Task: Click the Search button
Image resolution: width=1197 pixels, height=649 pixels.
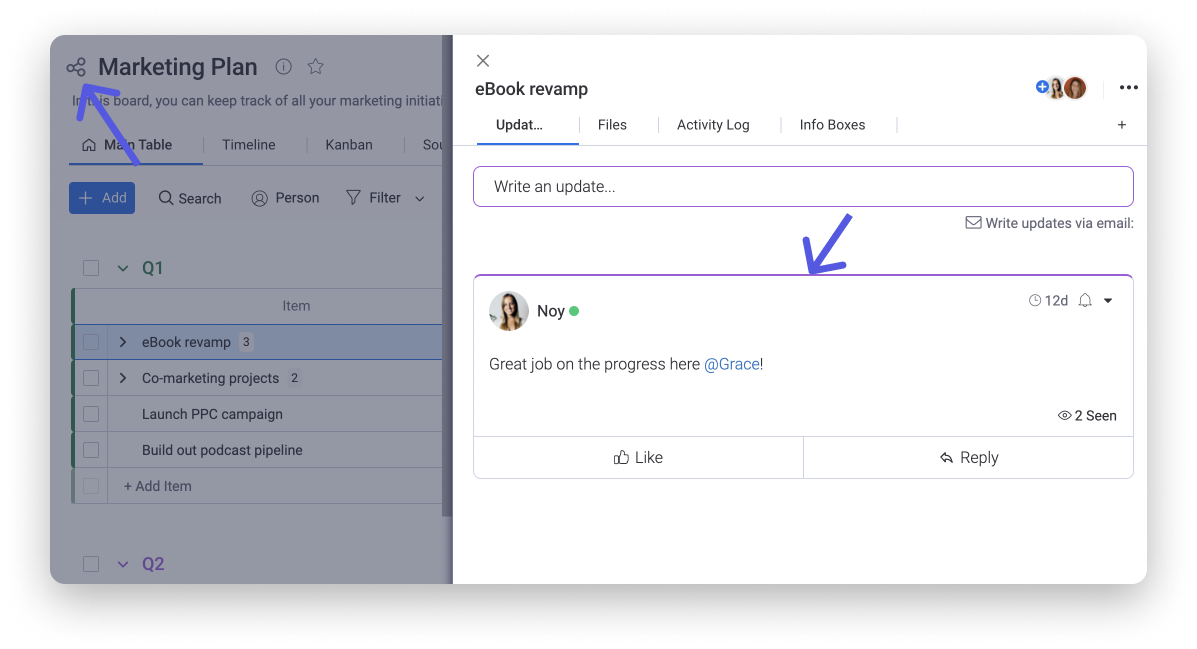Action: pos(190,199)
